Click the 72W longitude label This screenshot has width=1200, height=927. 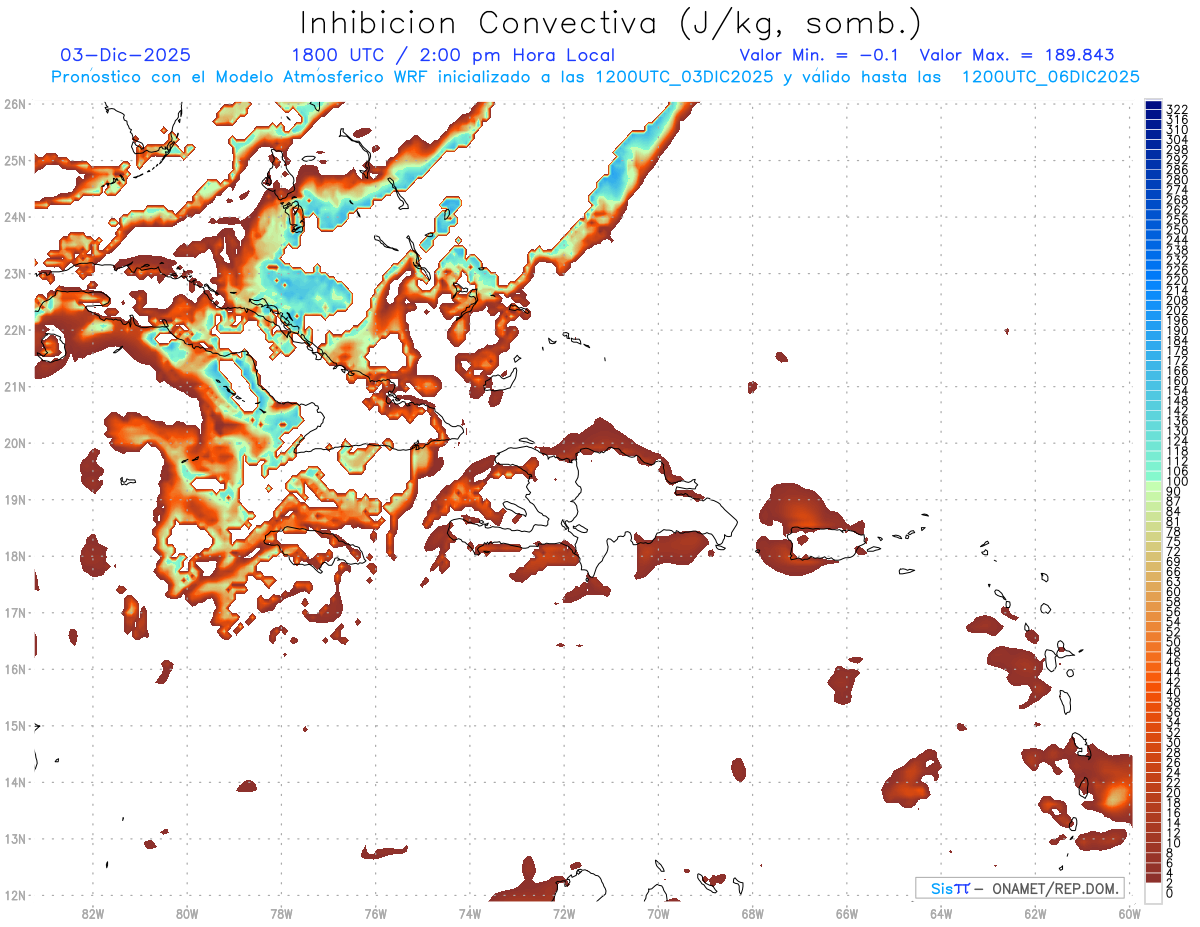click(564, 912)
